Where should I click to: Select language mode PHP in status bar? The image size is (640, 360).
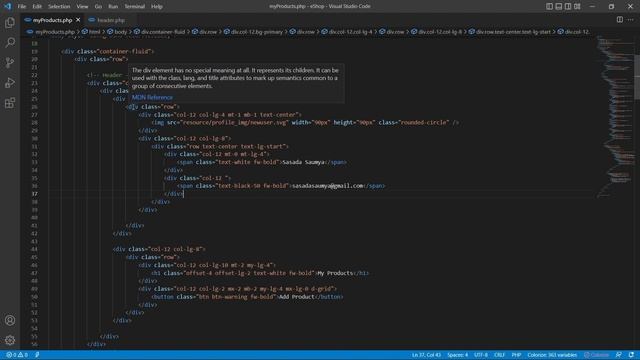516,355
